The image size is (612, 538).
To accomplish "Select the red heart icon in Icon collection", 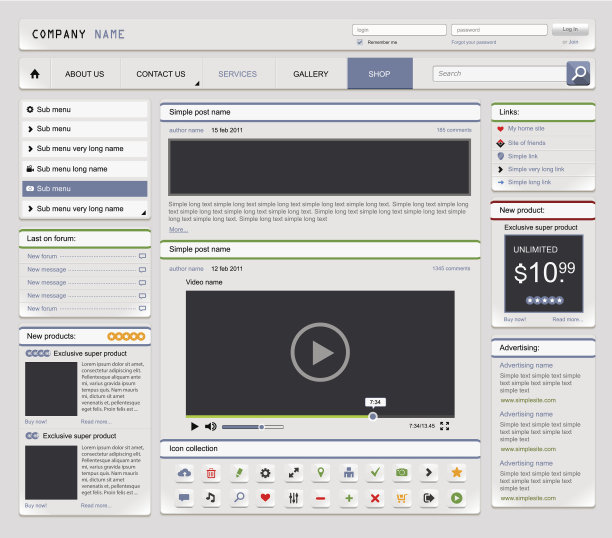I will [x=266, y=497].
